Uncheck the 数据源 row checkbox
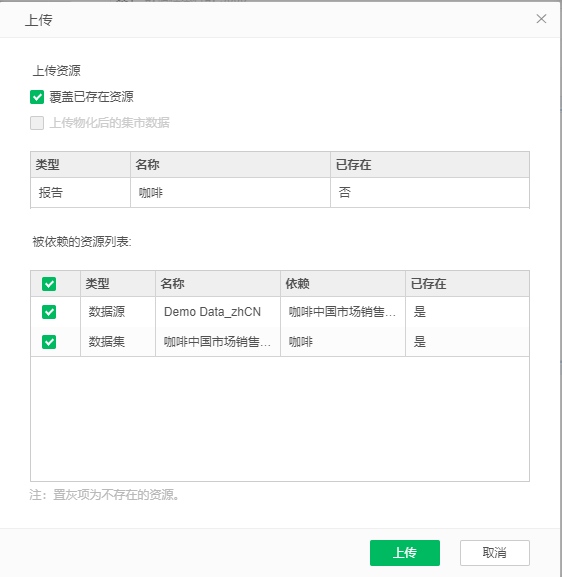562x577 pixels. pos(49,312)
